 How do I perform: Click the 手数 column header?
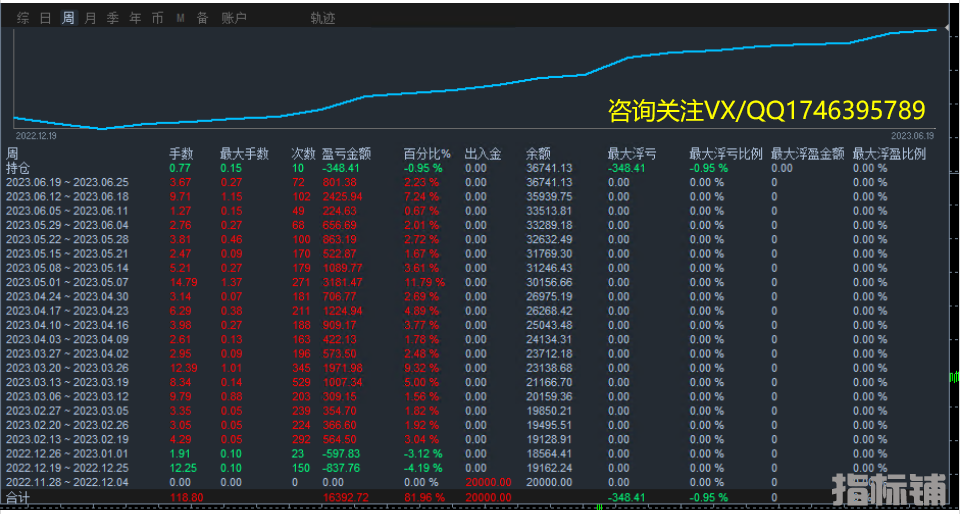point(181,154)
